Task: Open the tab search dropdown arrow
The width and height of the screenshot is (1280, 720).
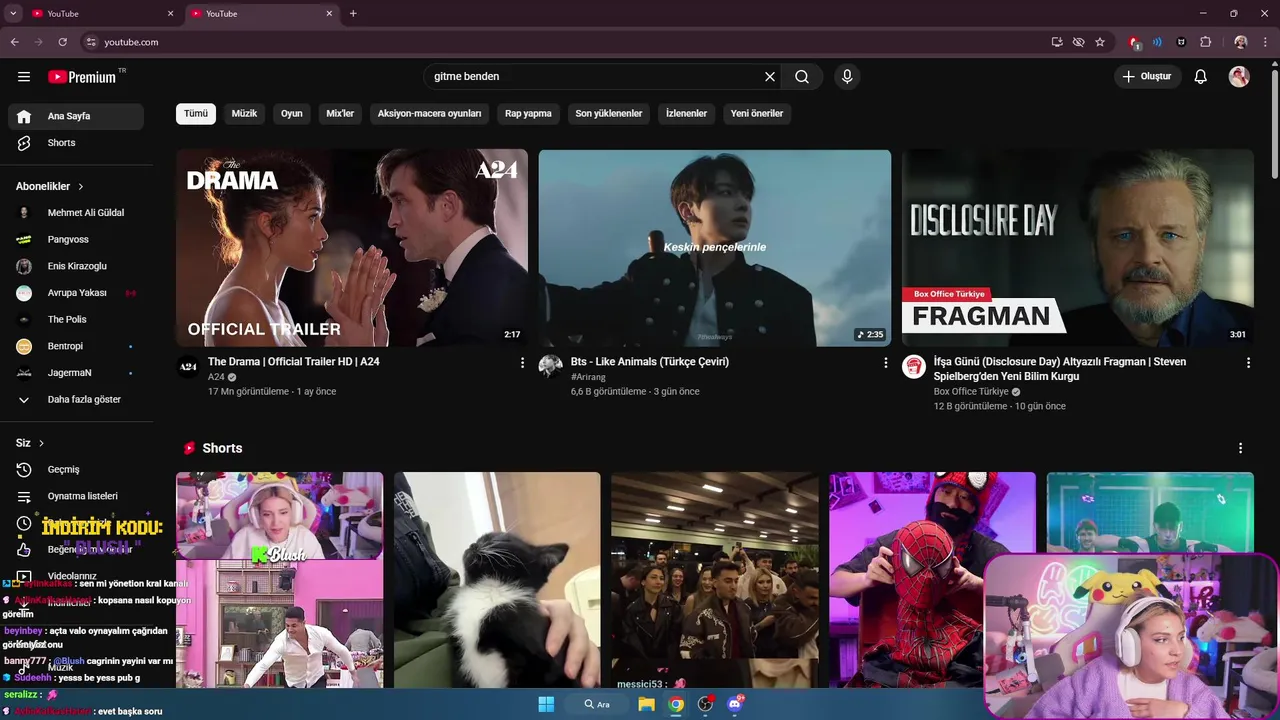Action: [13, 13]
